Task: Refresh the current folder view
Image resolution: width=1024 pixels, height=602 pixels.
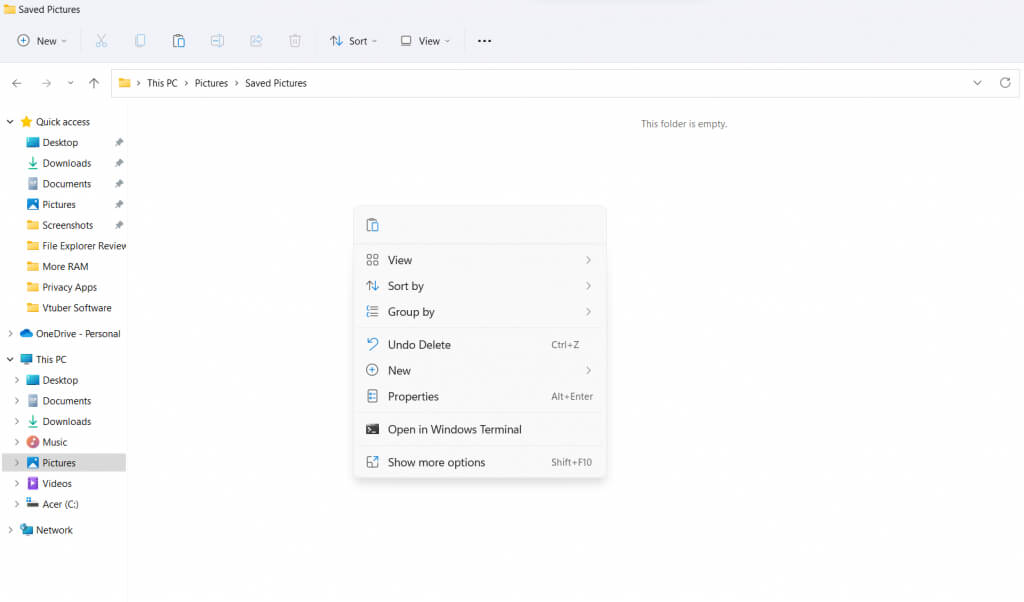Action: 1005,83
